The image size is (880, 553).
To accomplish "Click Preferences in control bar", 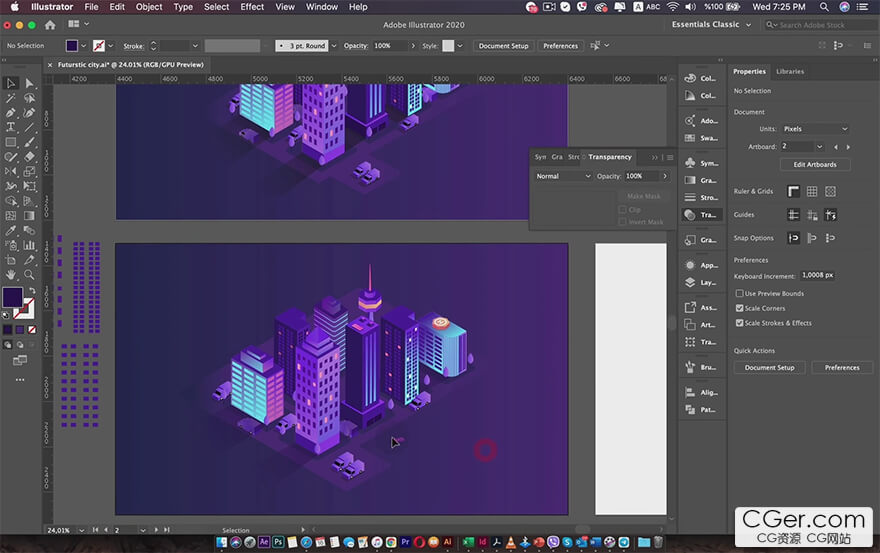I will tap(560, 46).
